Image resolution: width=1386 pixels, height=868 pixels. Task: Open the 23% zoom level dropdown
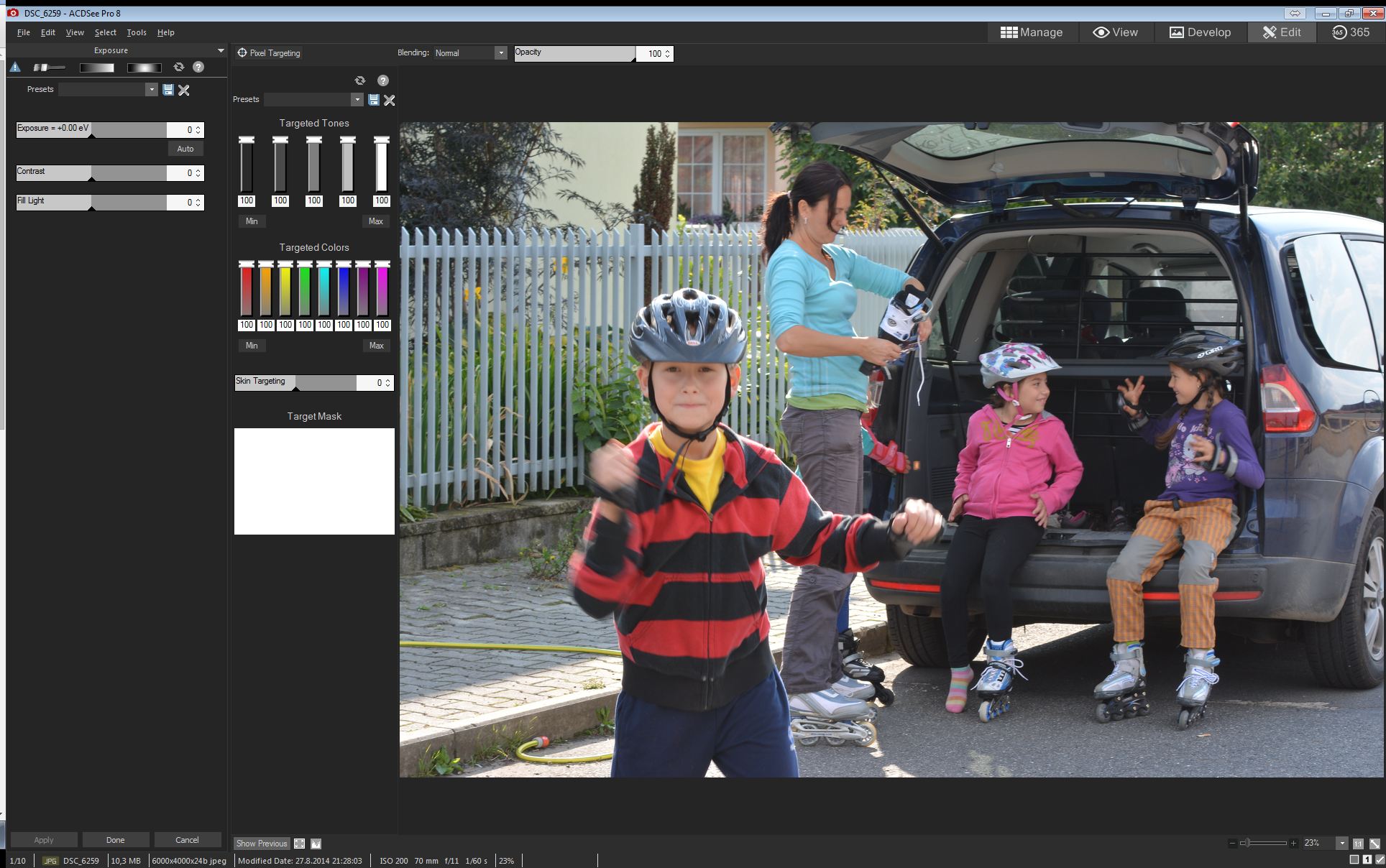(x=1341, y=844)
